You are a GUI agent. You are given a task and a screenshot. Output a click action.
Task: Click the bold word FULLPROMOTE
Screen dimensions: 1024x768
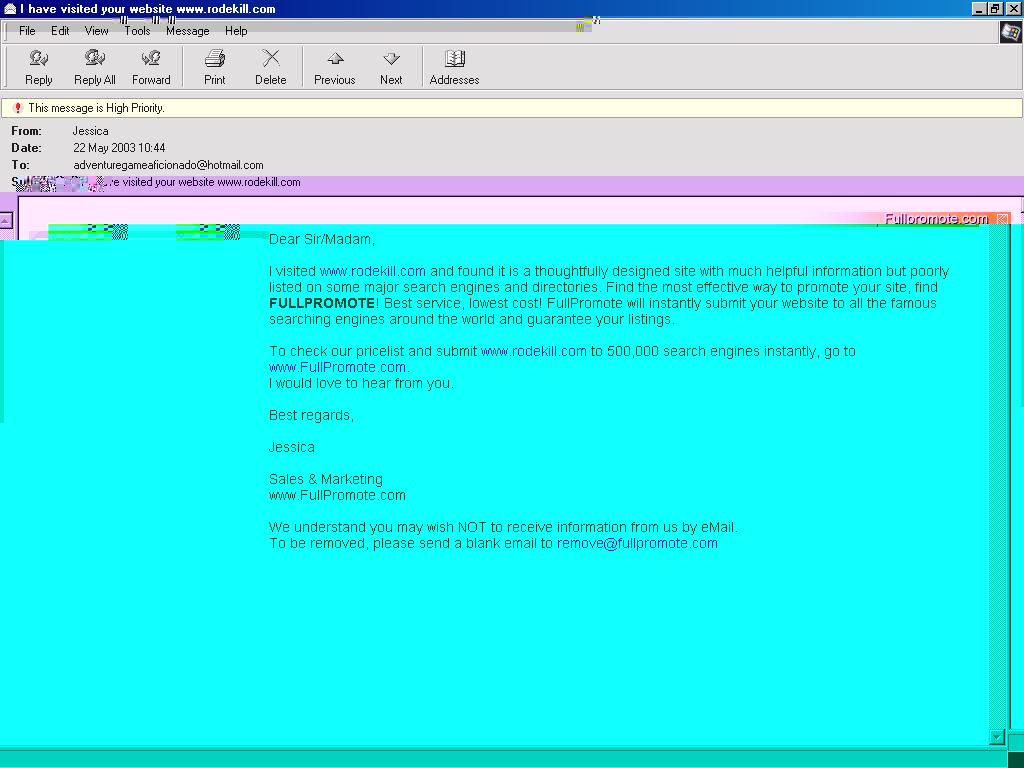(322, 303)
